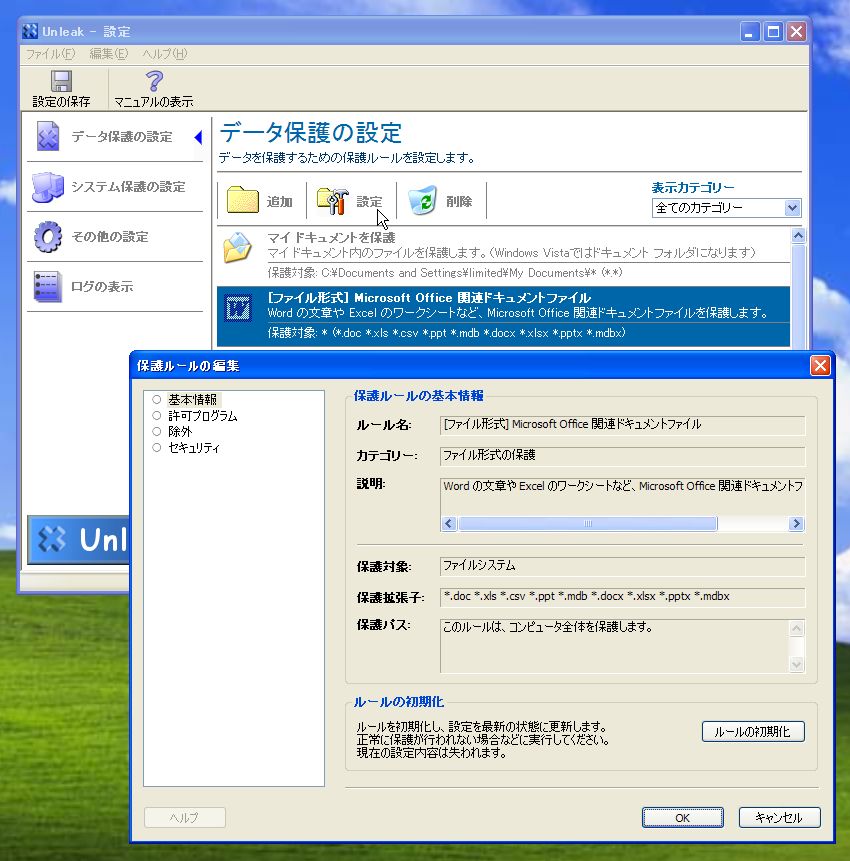
Task: Open システム保護の設定 computer icon
Action: [48, 187]
